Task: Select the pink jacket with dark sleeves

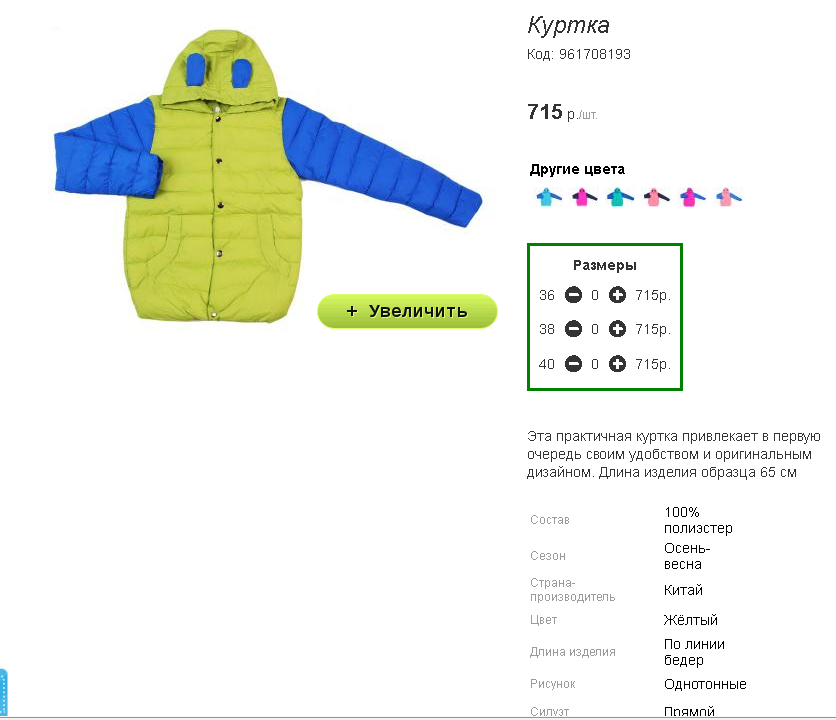Action: pyautogui.click(x=656, y=197)
